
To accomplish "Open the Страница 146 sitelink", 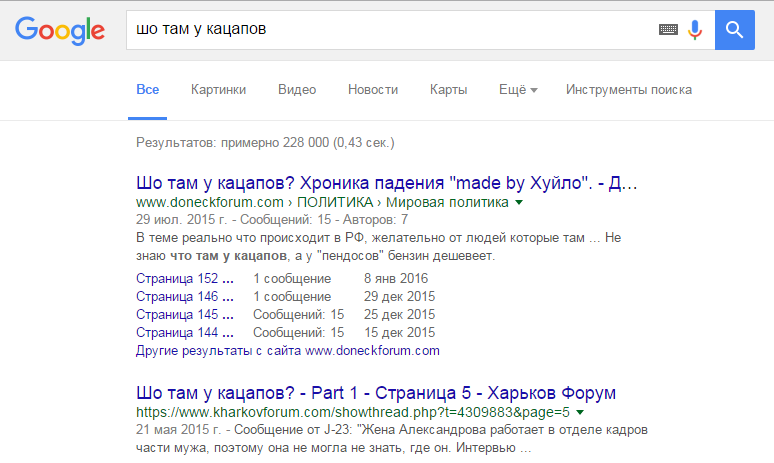I will [x=185, y=296].
